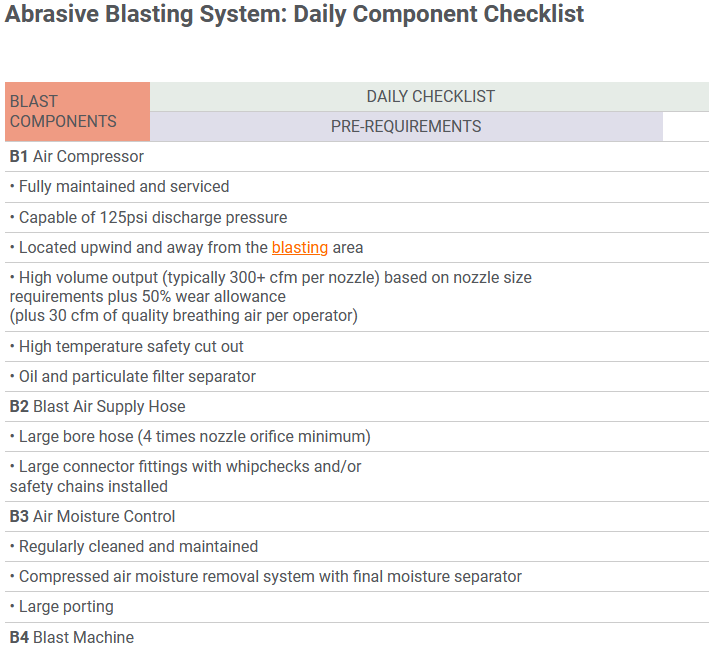Click the "Large bore hose" checklist item

pos(190,436)
